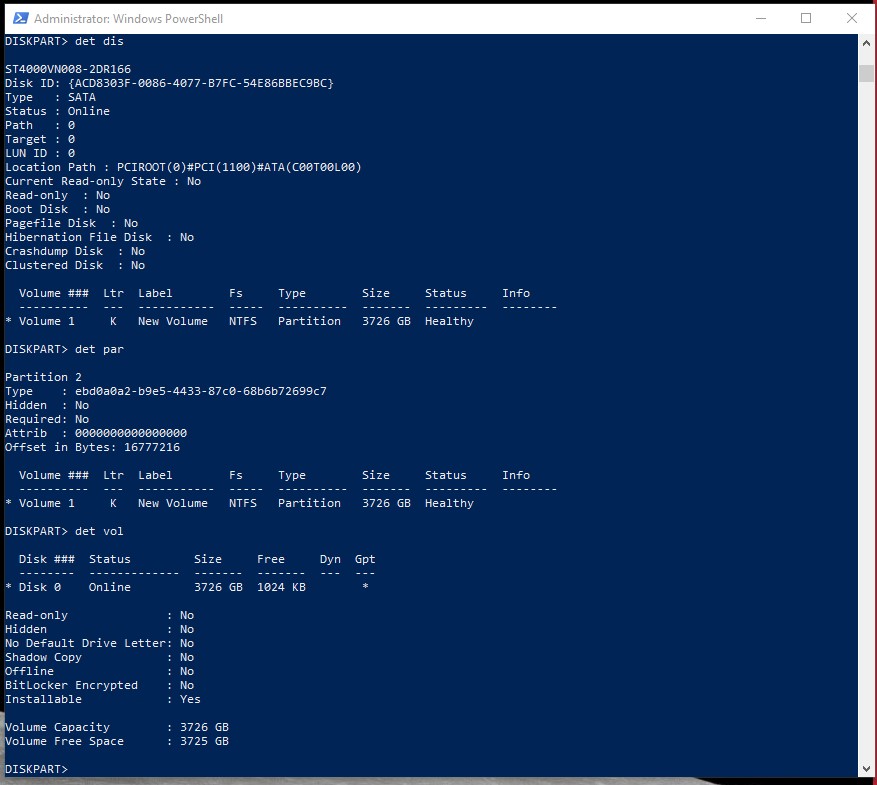Click the "Offset in Bytes: 16777216" line
The width and height of the screenshot is (877, 785).
[x=92, y=447]
